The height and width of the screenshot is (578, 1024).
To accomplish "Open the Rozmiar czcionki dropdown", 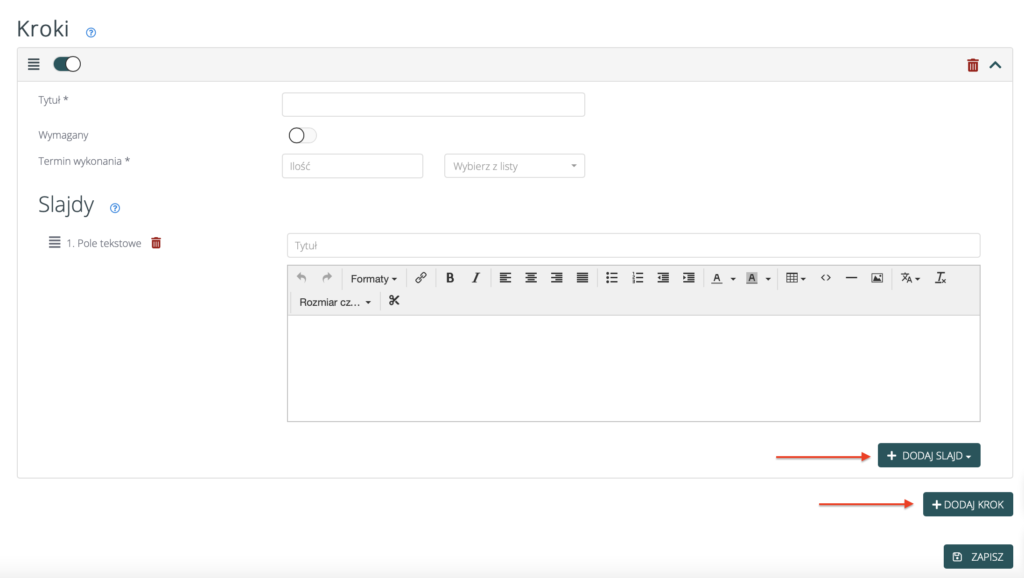I will (335, 302).
